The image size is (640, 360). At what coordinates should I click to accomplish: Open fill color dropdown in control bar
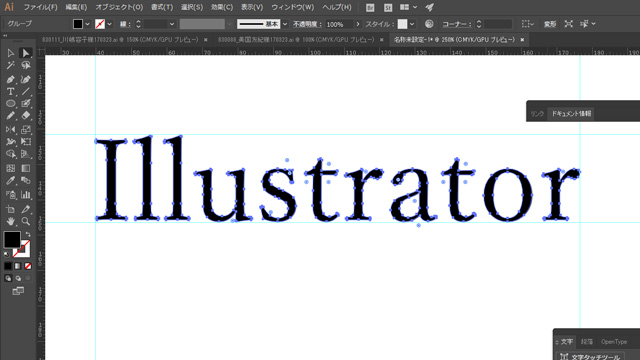(87, 24)
